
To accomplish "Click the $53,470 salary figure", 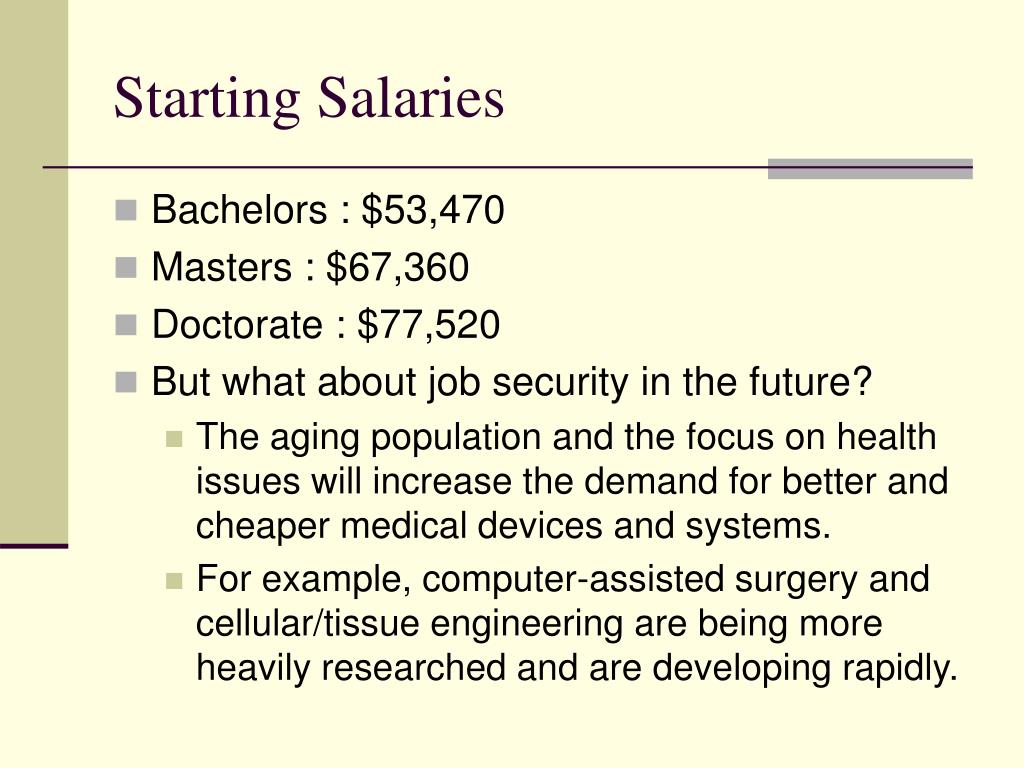I will 433,210.
